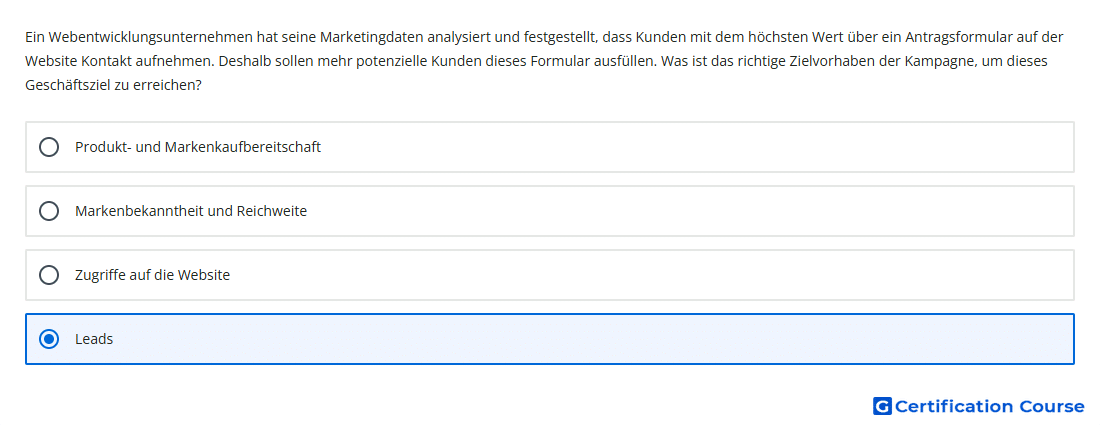
Task: Select the Markenbekanntheit und Reichweite radio button
Action: click(49, 211)
